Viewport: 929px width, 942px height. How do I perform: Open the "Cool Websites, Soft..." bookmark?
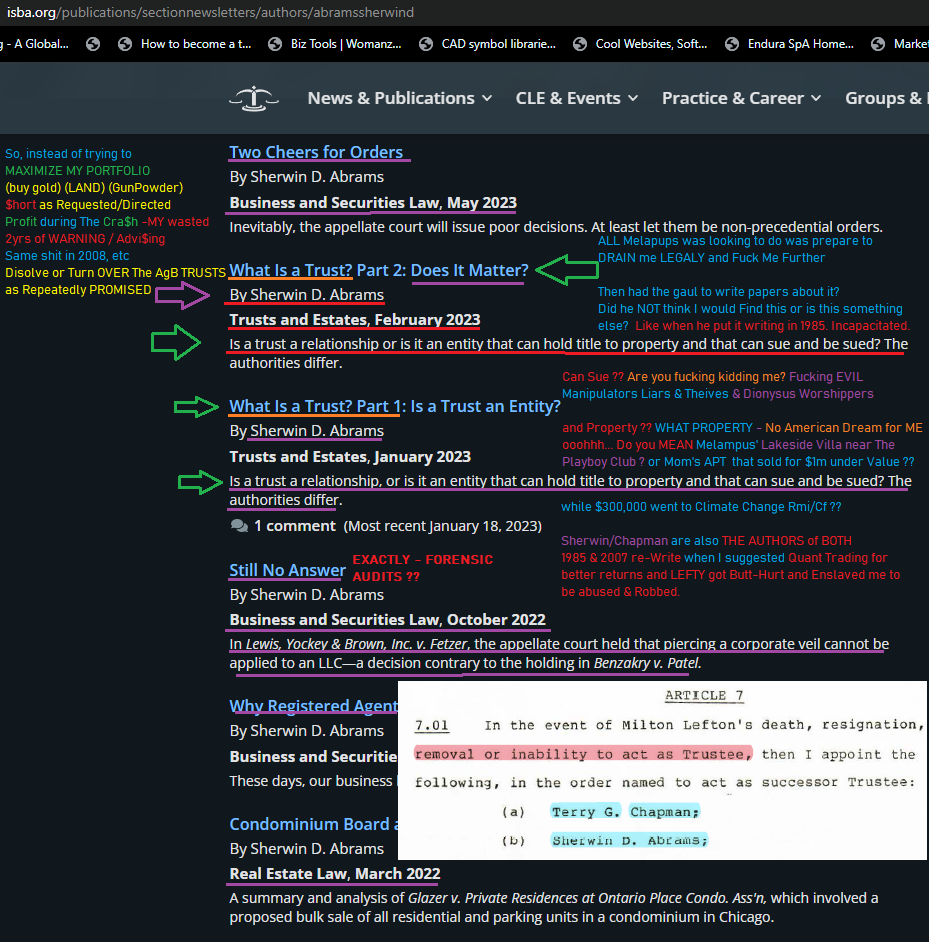640,44
